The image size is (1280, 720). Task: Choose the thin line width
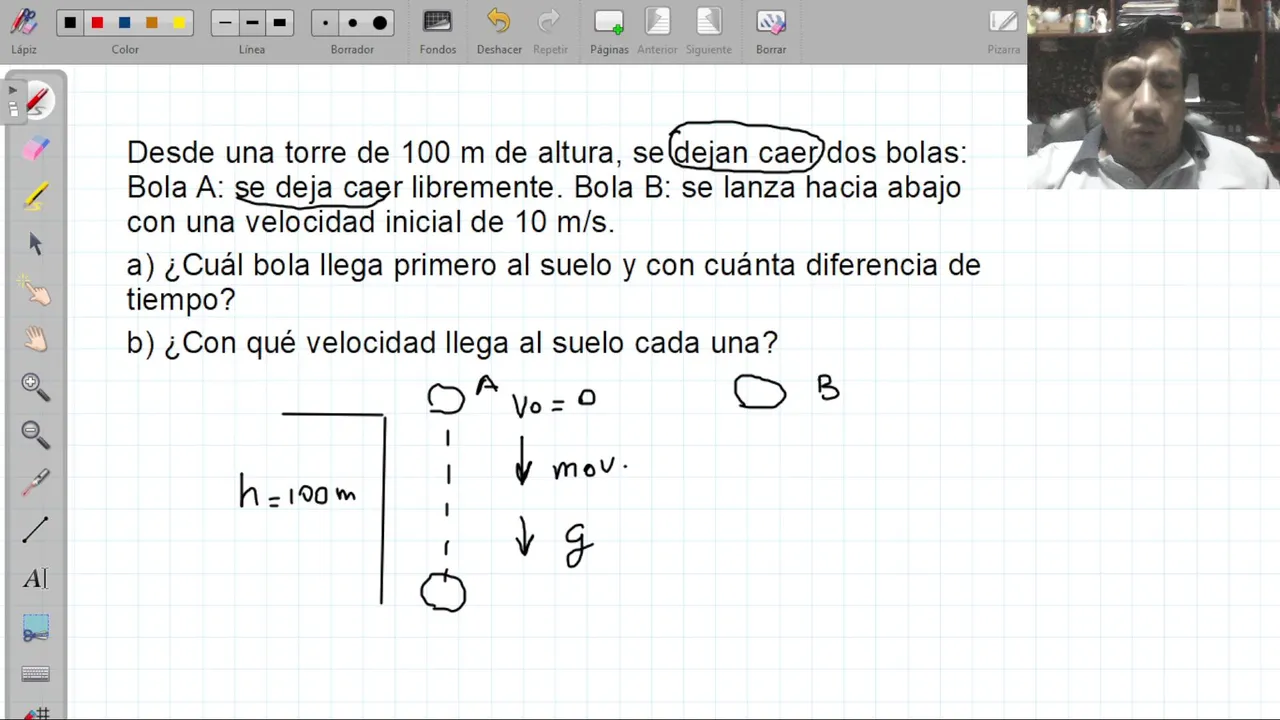pos(225,23)
